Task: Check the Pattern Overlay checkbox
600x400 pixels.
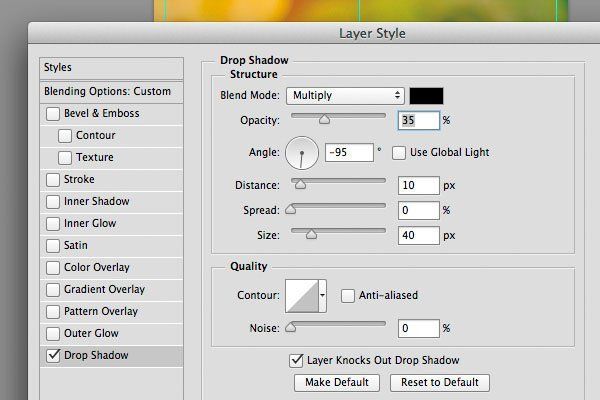Action: [53, 312]
